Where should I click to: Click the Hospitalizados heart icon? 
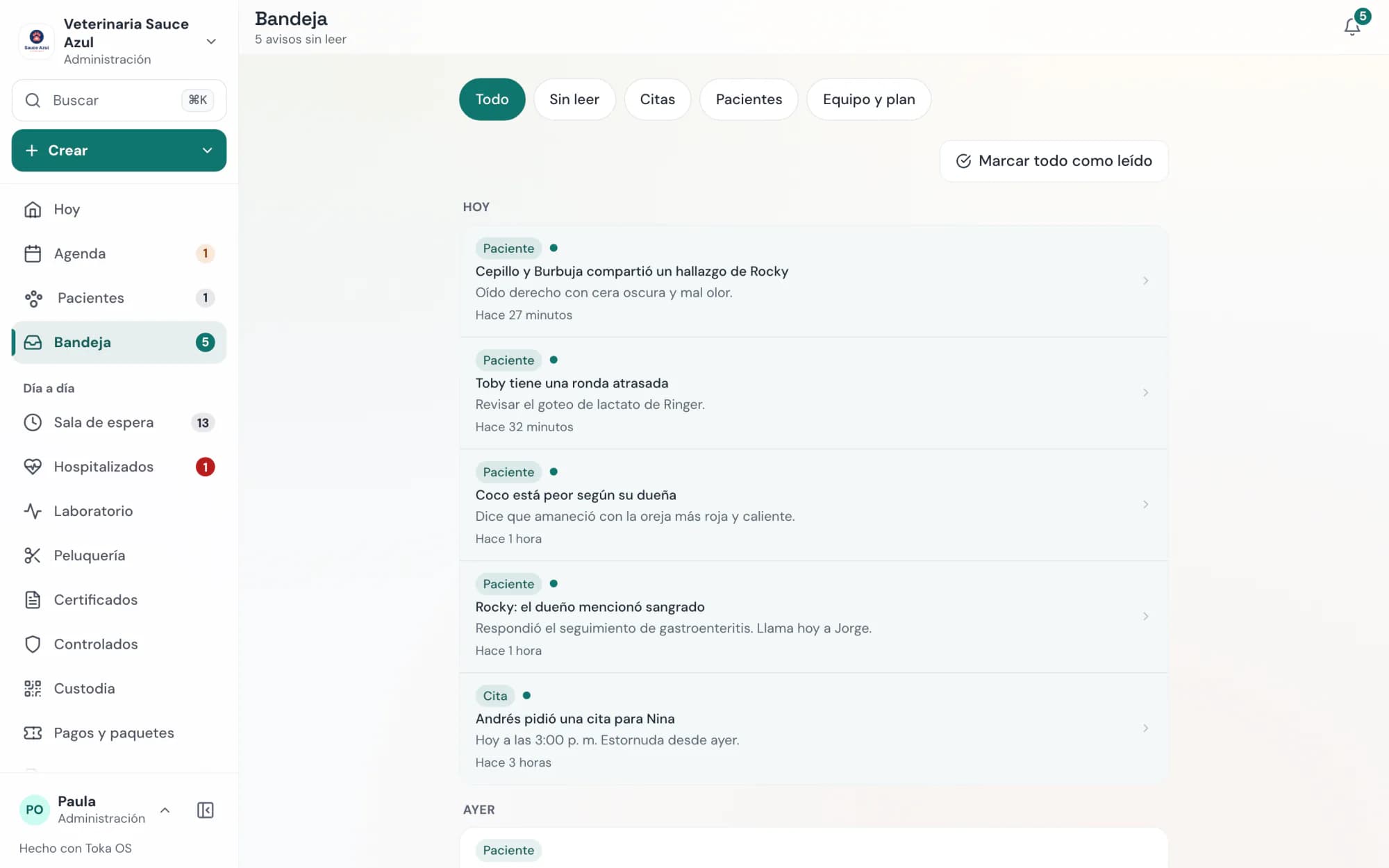[x=33, y=467]
